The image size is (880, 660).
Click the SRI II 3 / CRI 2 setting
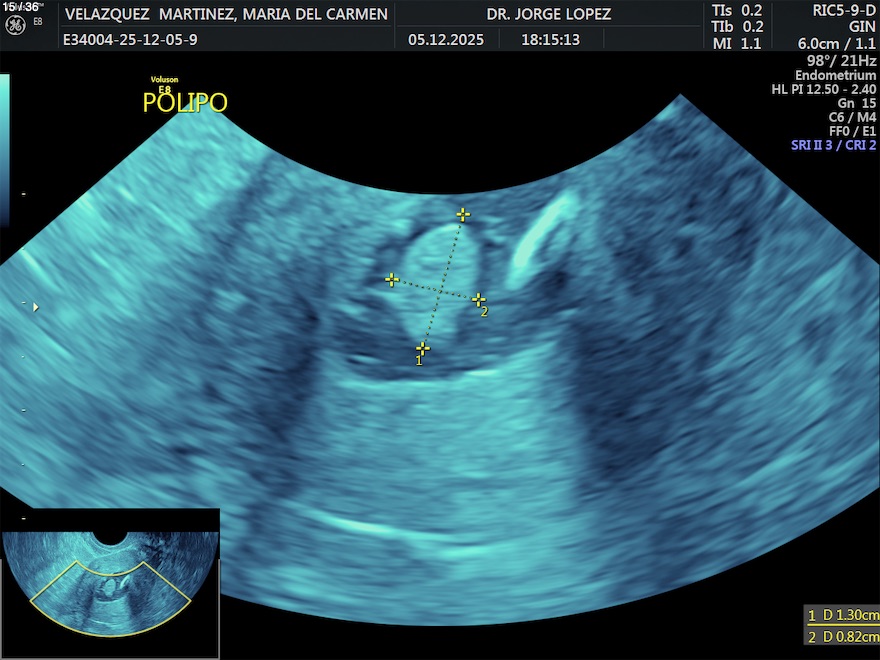[x=833, y=145]
